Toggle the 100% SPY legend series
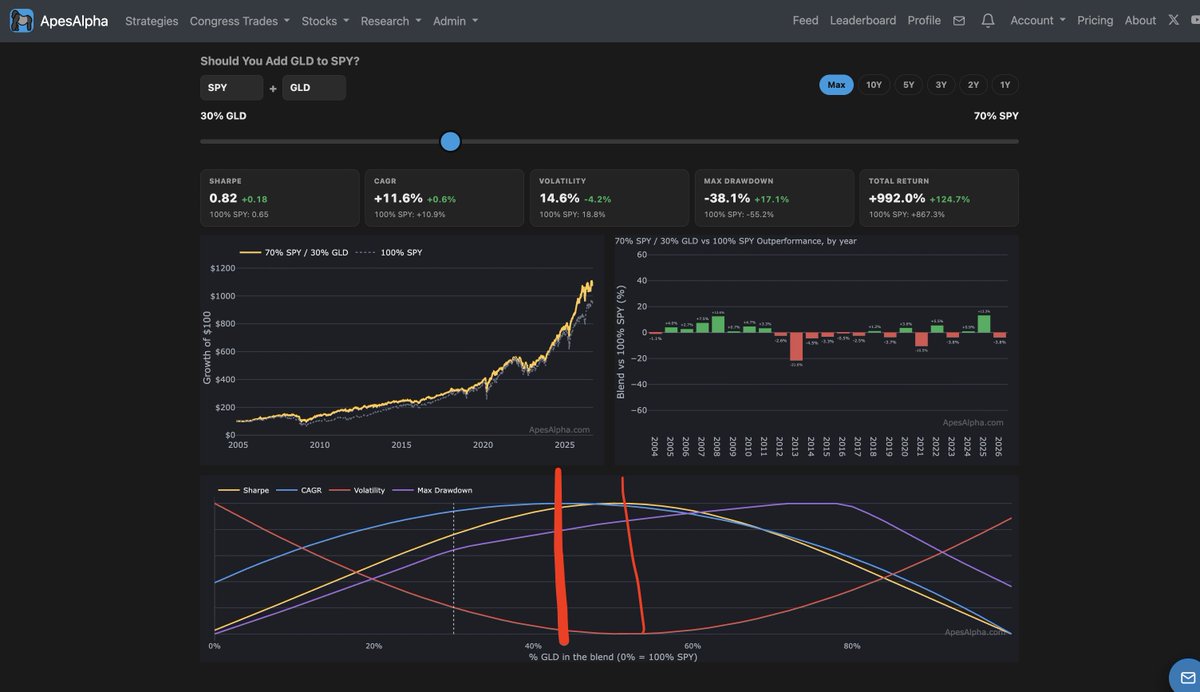Screen dimensions: 1200x692 tap(390, 252)
